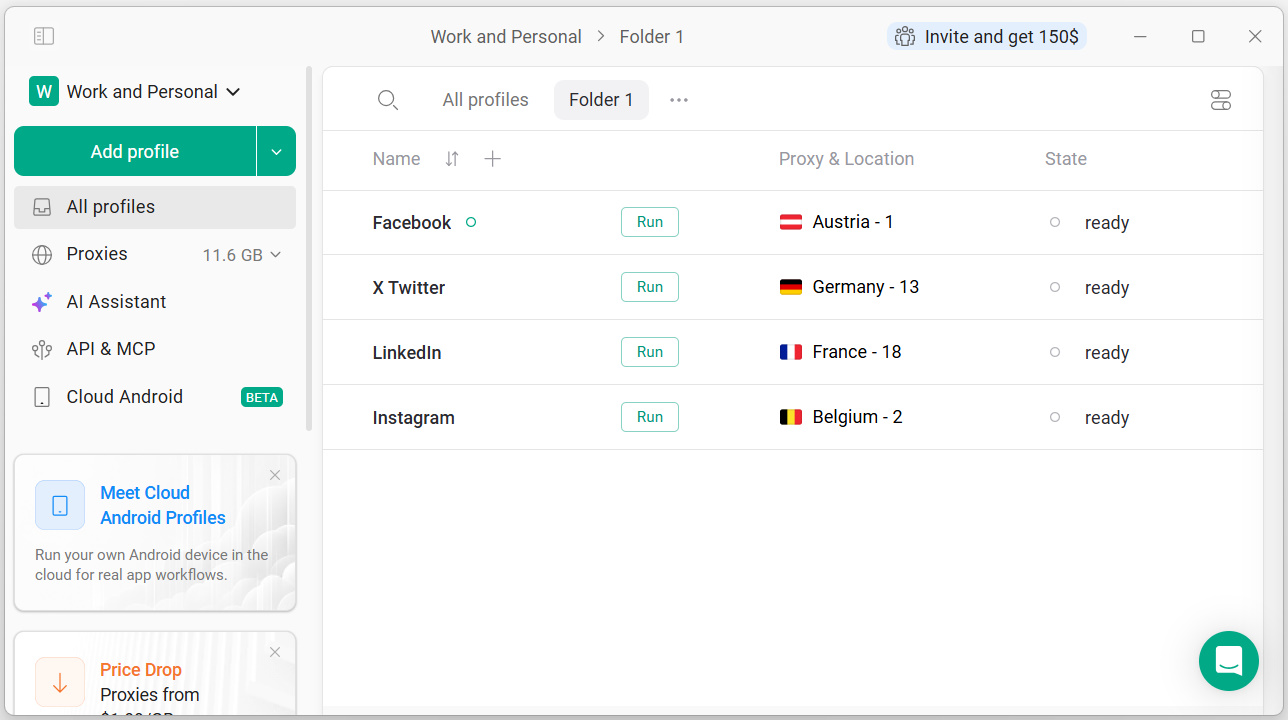Open the profile search magnifier
This screenshot has height=720, width=1288.
pyautogui.click(x=388, y=100)
